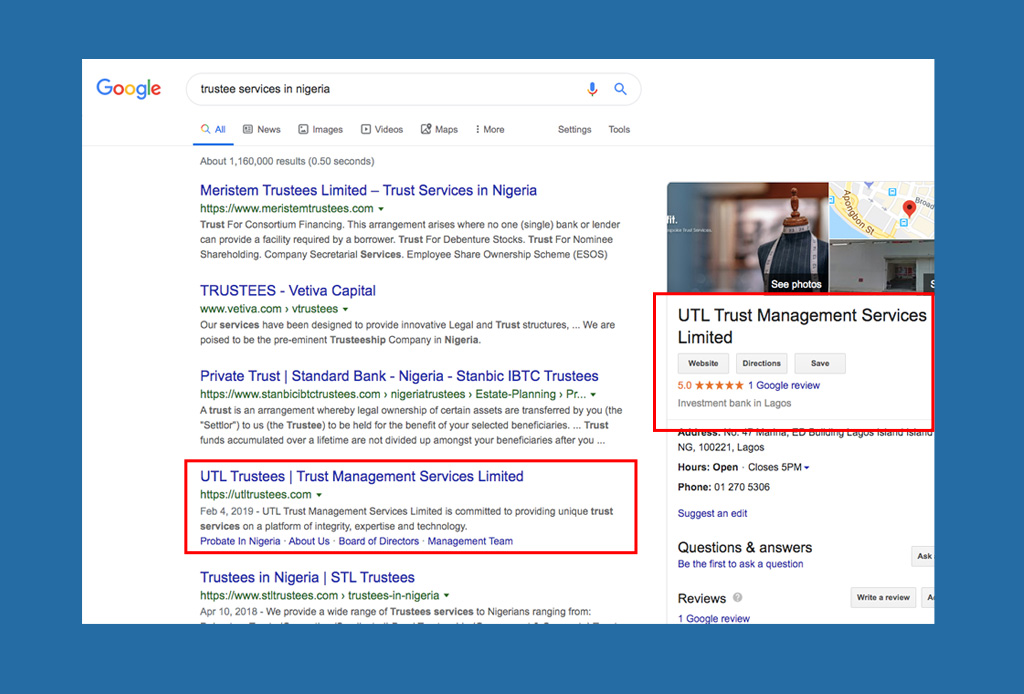This screenshot has height=694, width=1024.
Task: Click the magnifying glass search icon
Action: [620, 89]
